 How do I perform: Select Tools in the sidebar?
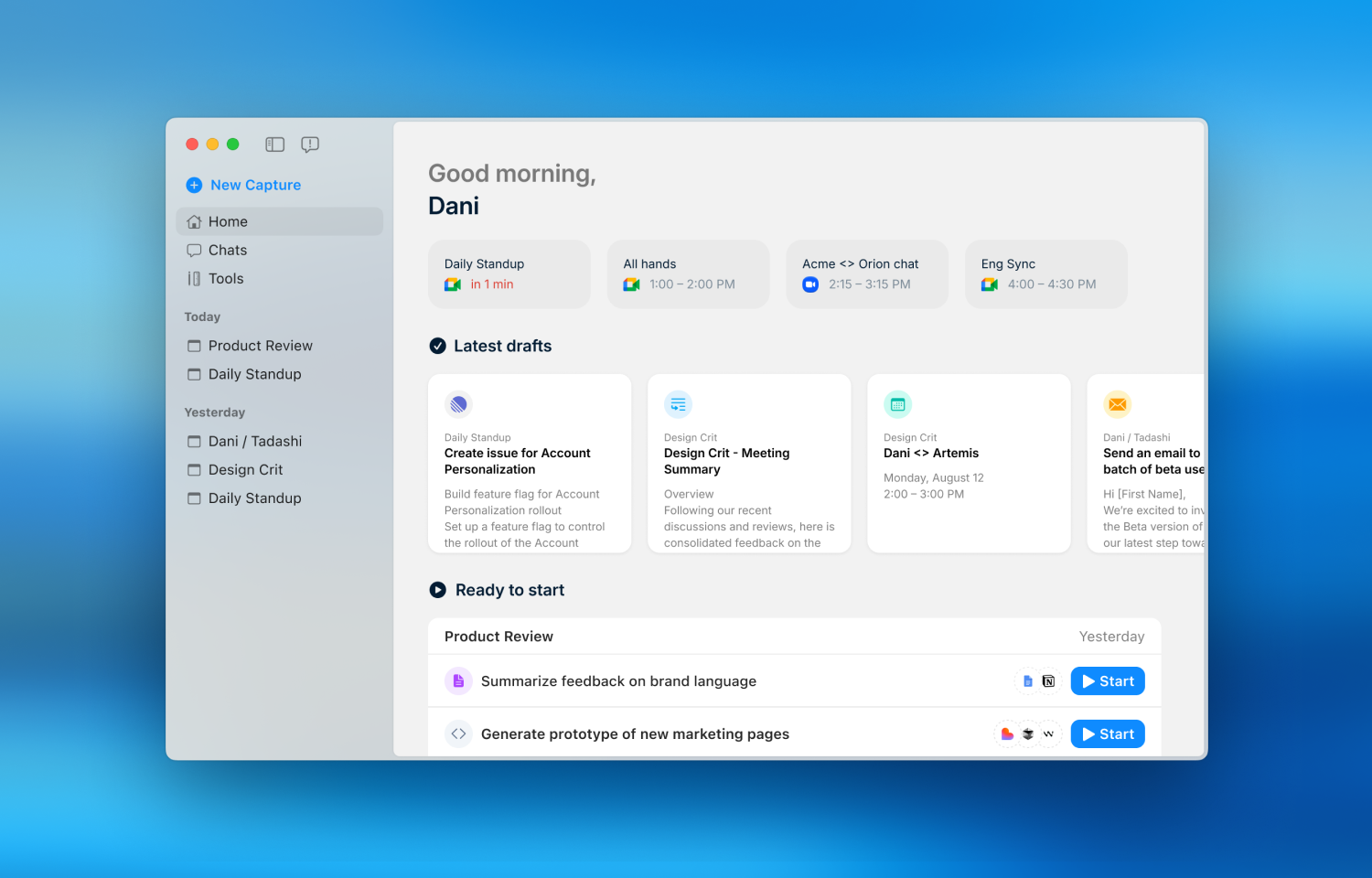pyautogui.click(x=225, y=278)
